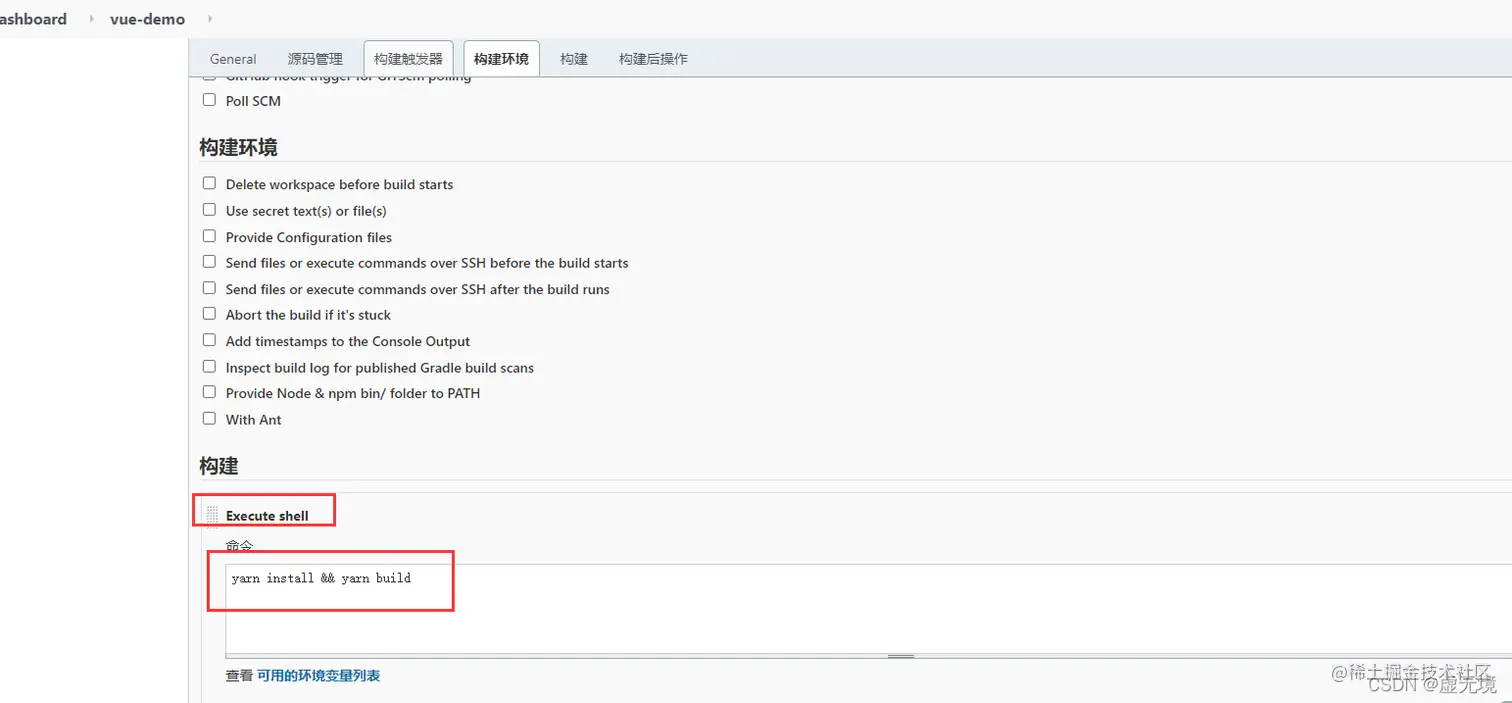Check Send files over SSH before build starts
The width and height of the screenshot is (1512, 703).
click(x=209, y=262)
